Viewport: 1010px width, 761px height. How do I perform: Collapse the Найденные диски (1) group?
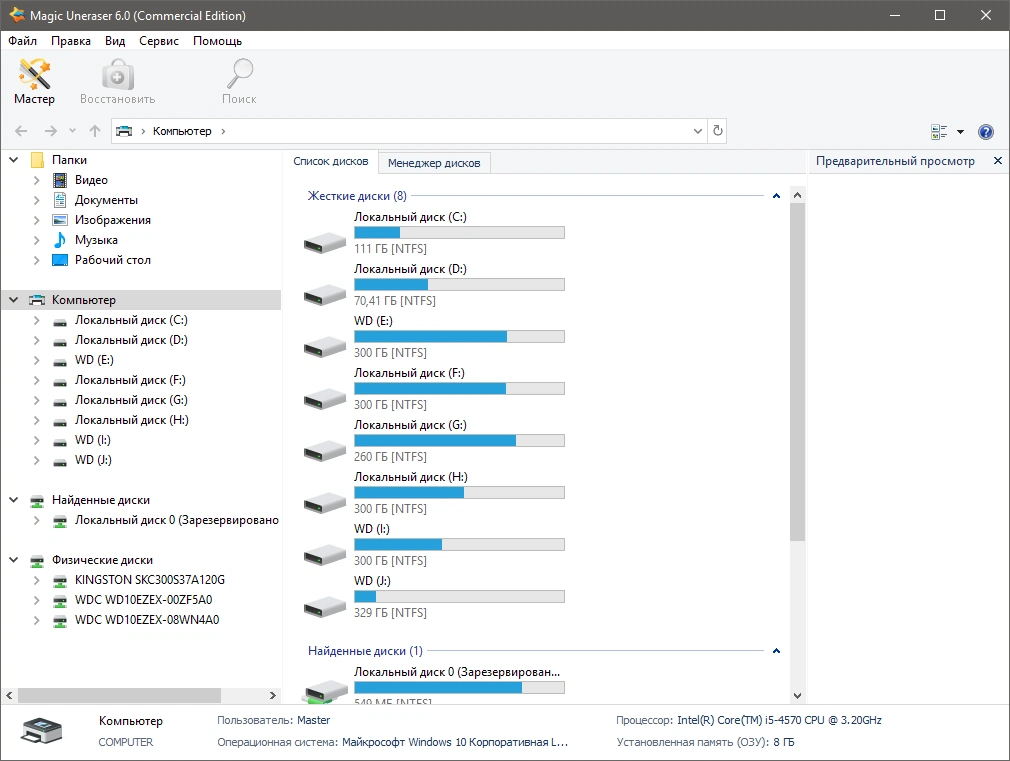point(776,651)
